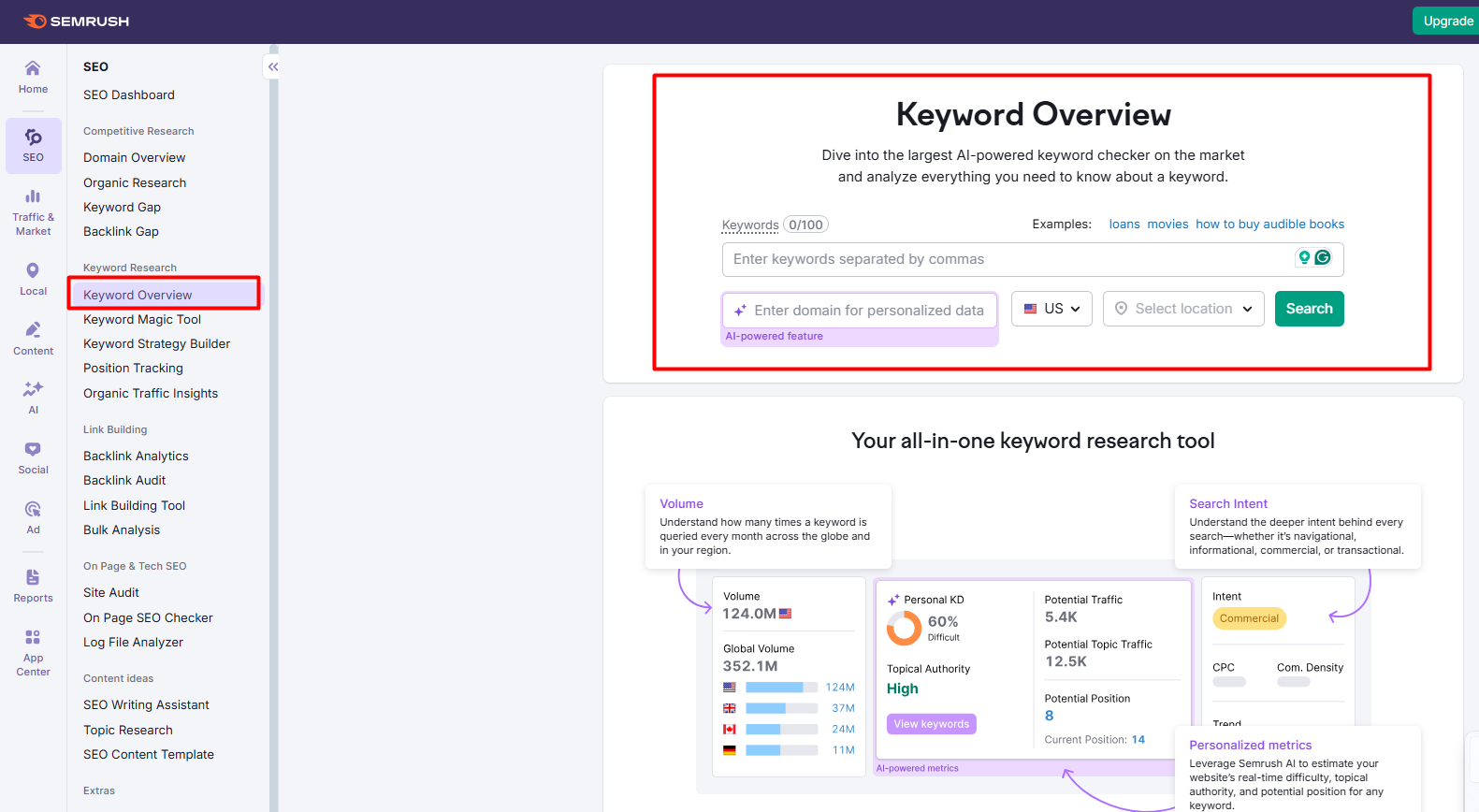Viewport: 1479px width, 812px height.
Task: Click the 'loans' example keyword
Action: click(1124, 225)
